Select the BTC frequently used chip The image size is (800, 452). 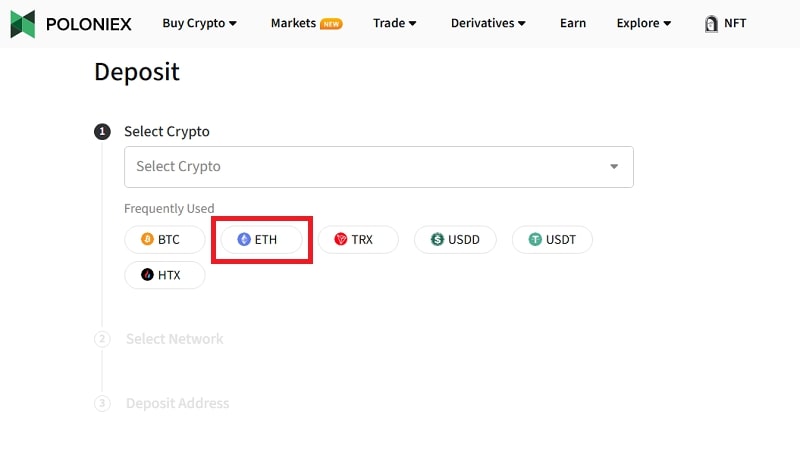[x=164, y=240]
